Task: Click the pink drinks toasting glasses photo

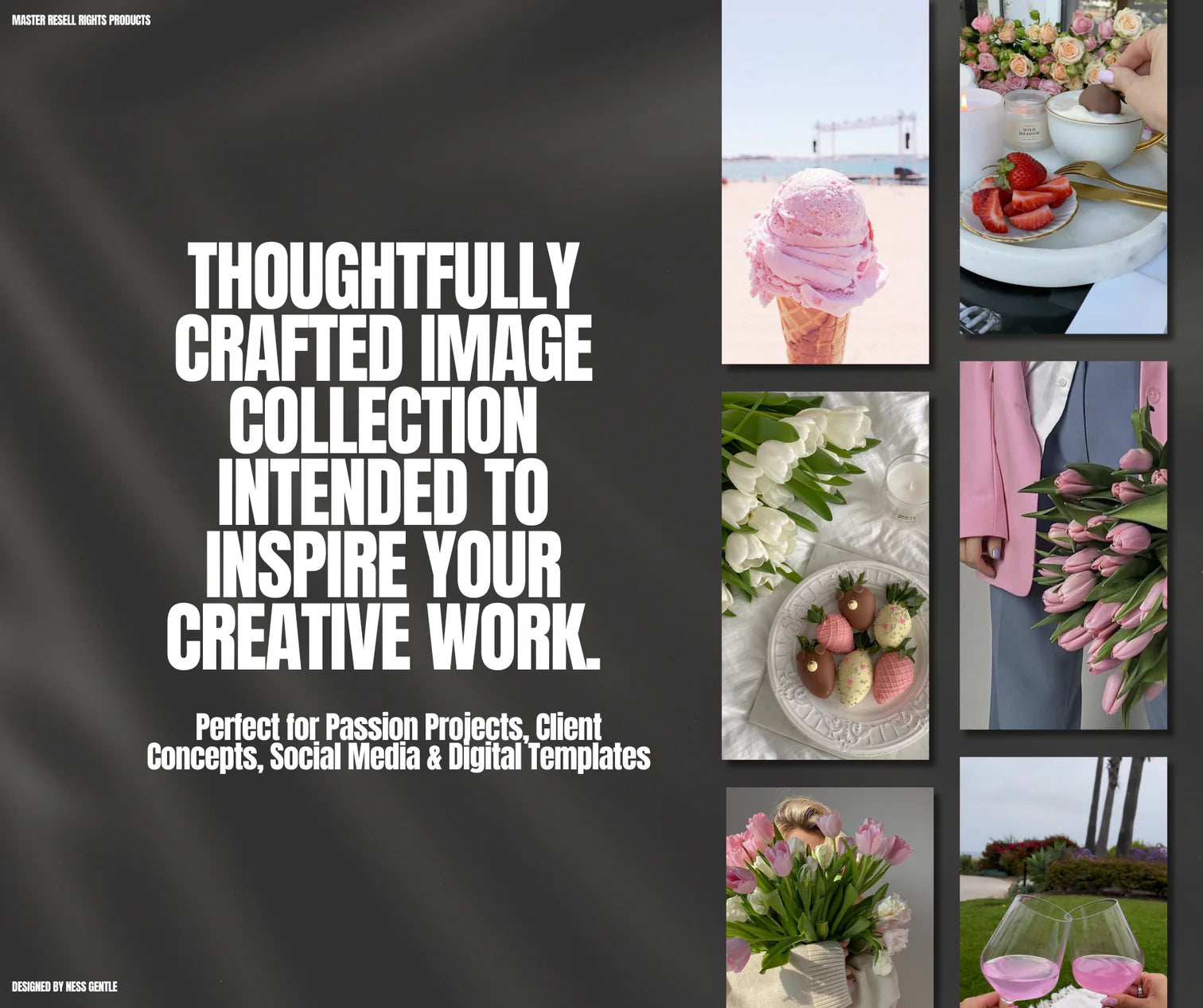Action: [1063, 882]
